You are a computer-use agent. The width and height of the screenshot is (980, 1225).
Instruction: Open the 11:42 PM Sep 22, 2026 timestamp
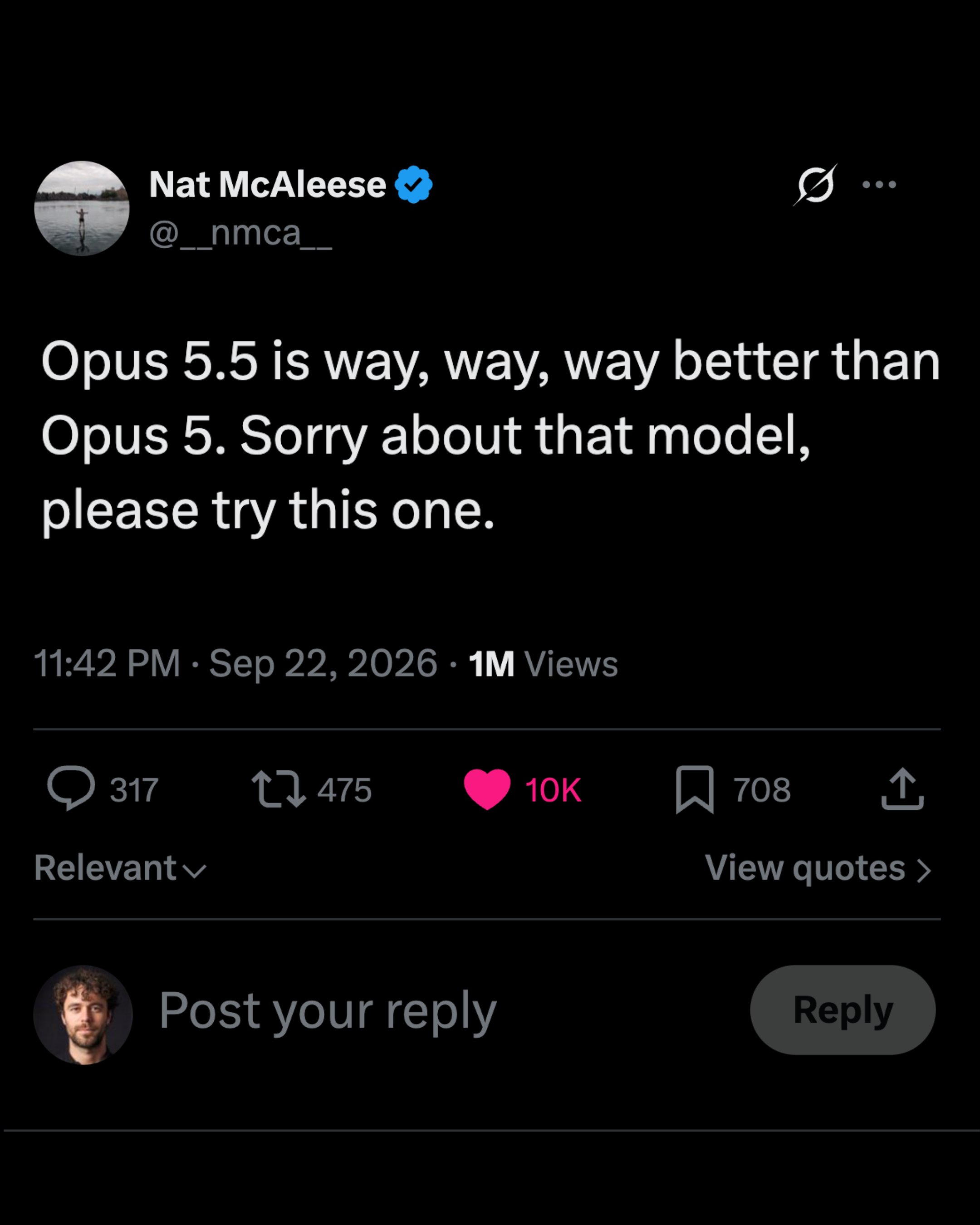235,663
